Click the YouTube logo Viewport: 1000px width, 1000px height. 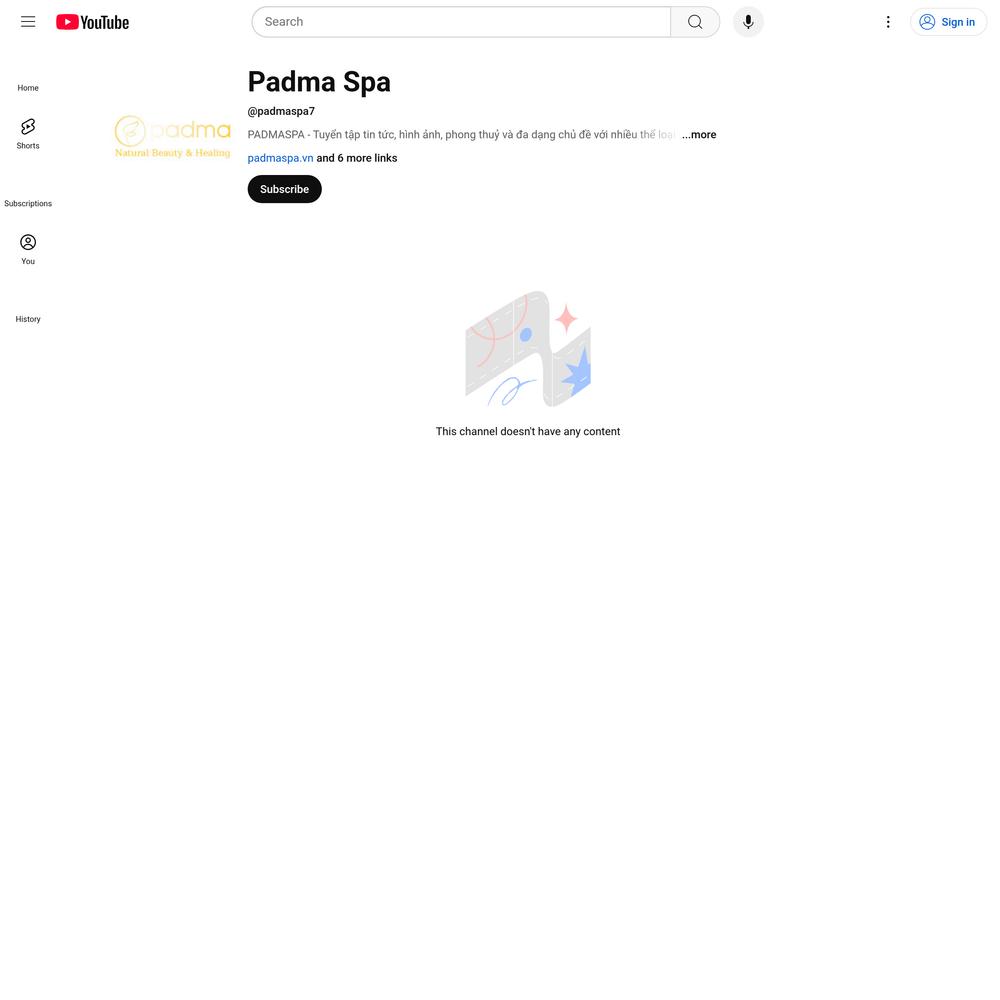coord(92,22)
